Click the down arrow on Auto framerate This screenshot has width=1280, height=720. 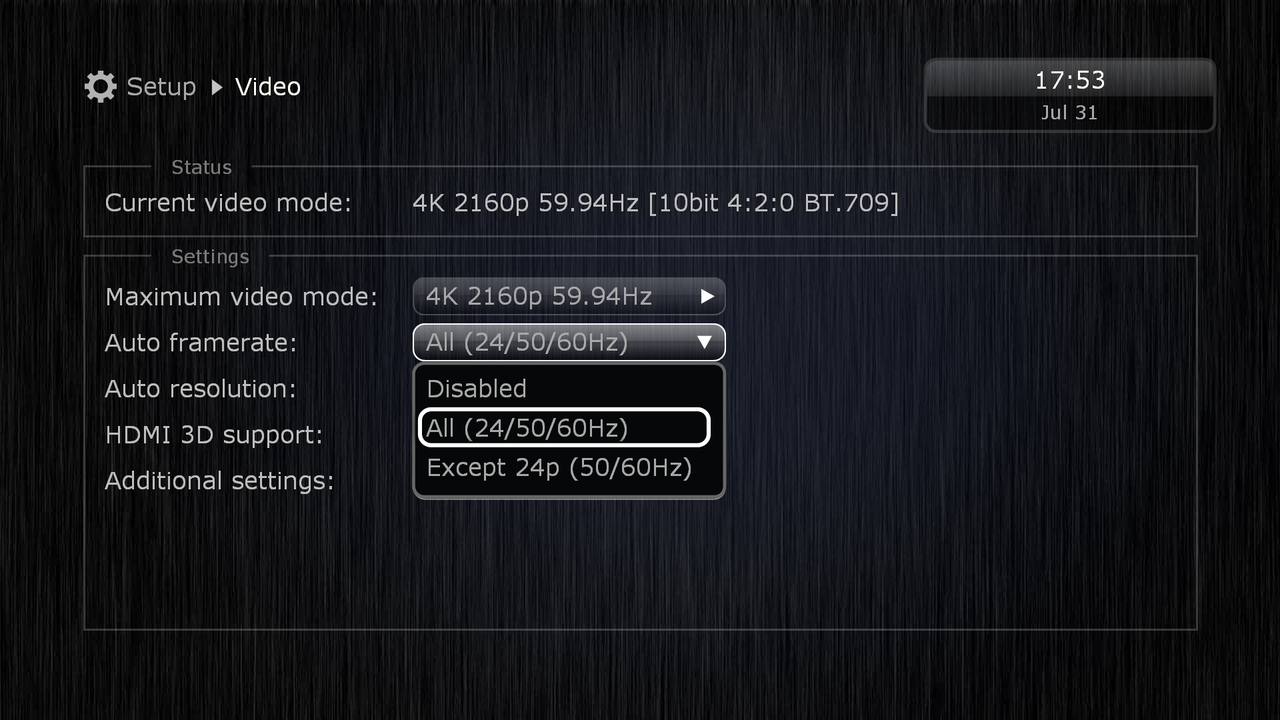[x=704, y=342]
